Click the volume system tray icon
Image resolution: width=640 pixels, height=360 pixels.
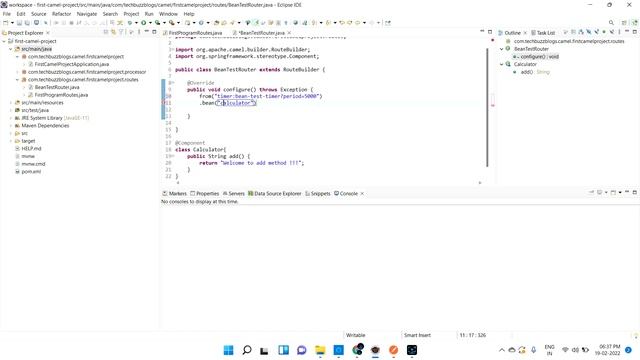575,350
